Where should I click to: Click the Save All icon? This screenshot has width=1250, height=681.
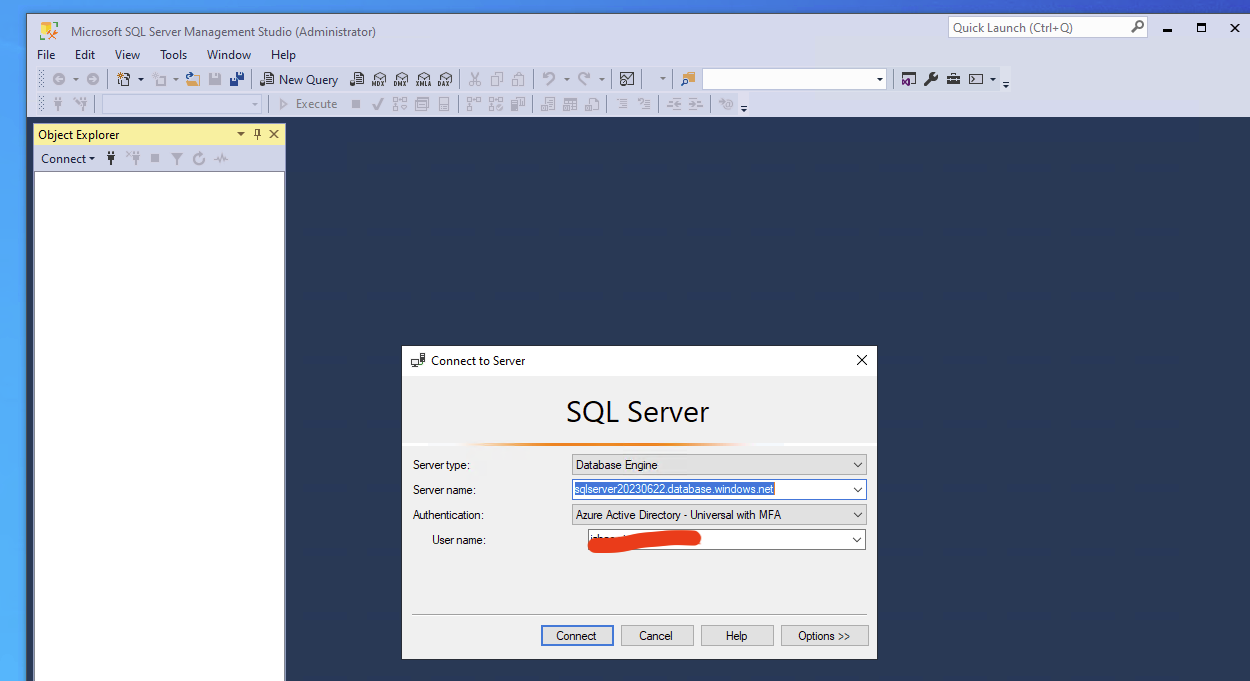pyautogui.click(x=237, y=79)
